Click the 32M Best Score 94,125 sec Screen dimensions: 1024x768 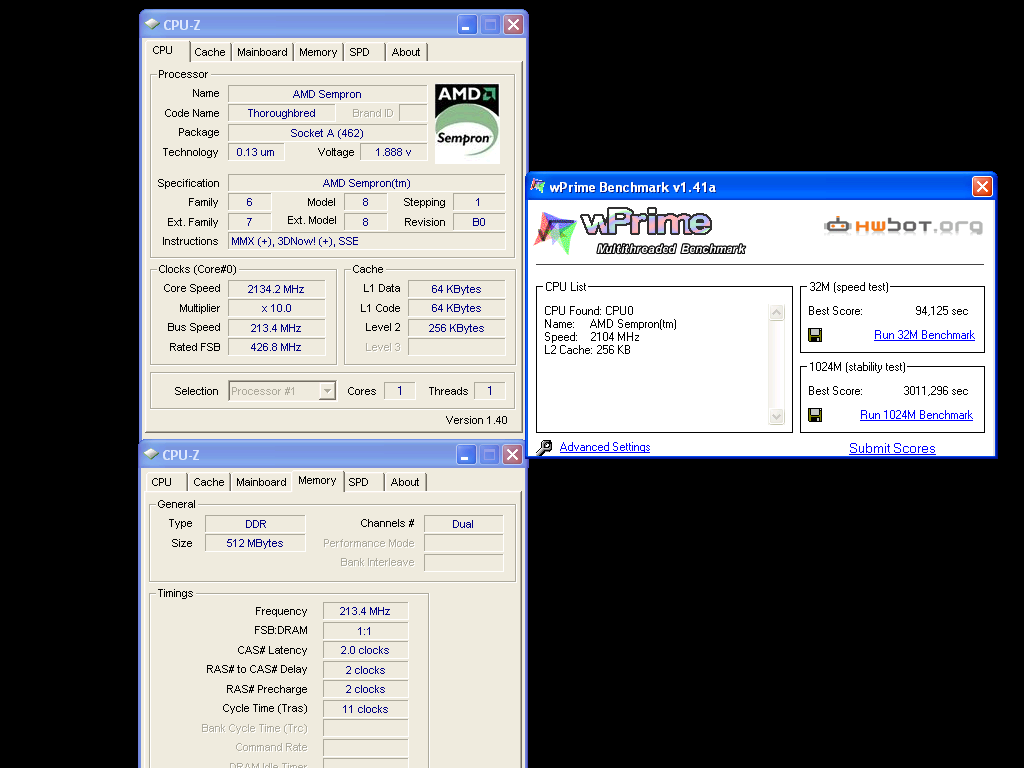click(941, 311)
